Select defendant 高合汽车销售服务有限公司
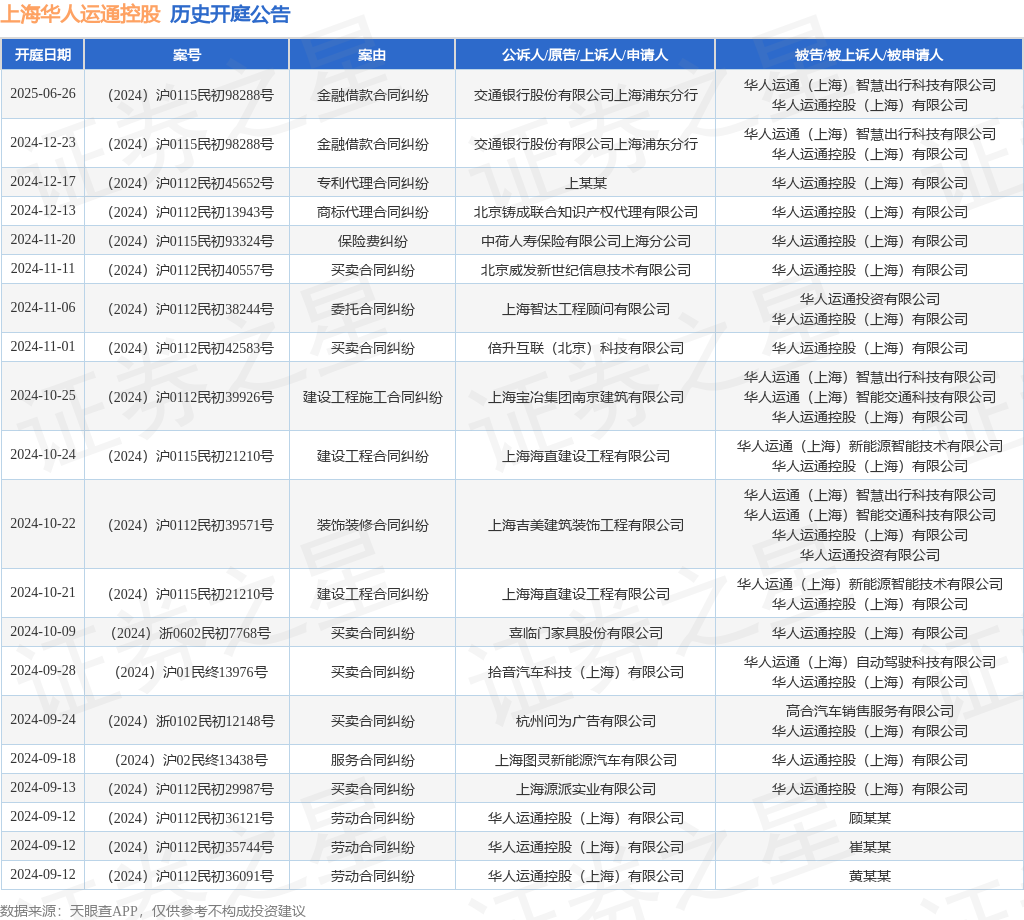This screenshot has width=1024, height=920. click(870, 711)
